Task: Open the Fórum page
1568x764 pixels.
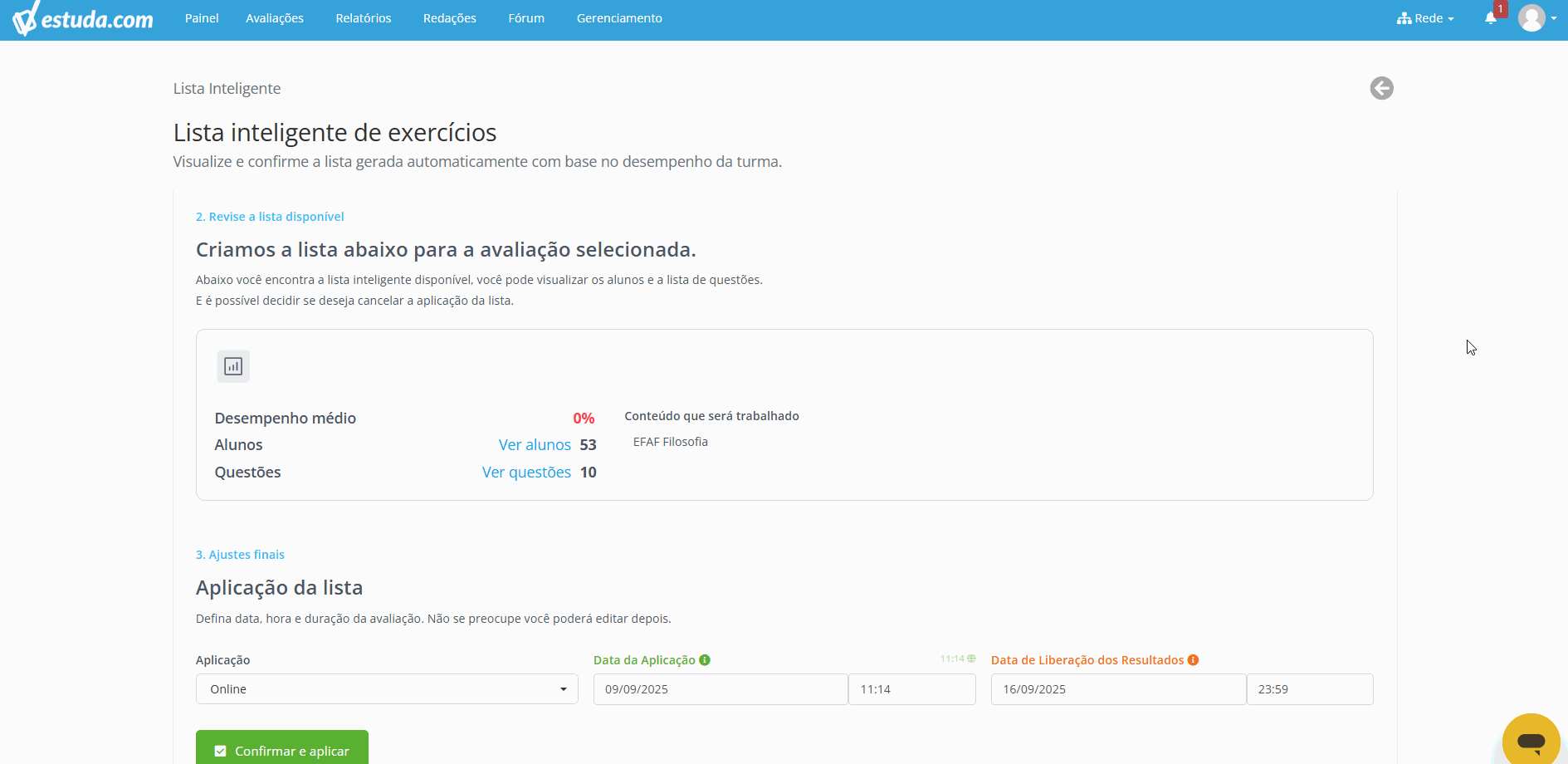Action: 526,18
